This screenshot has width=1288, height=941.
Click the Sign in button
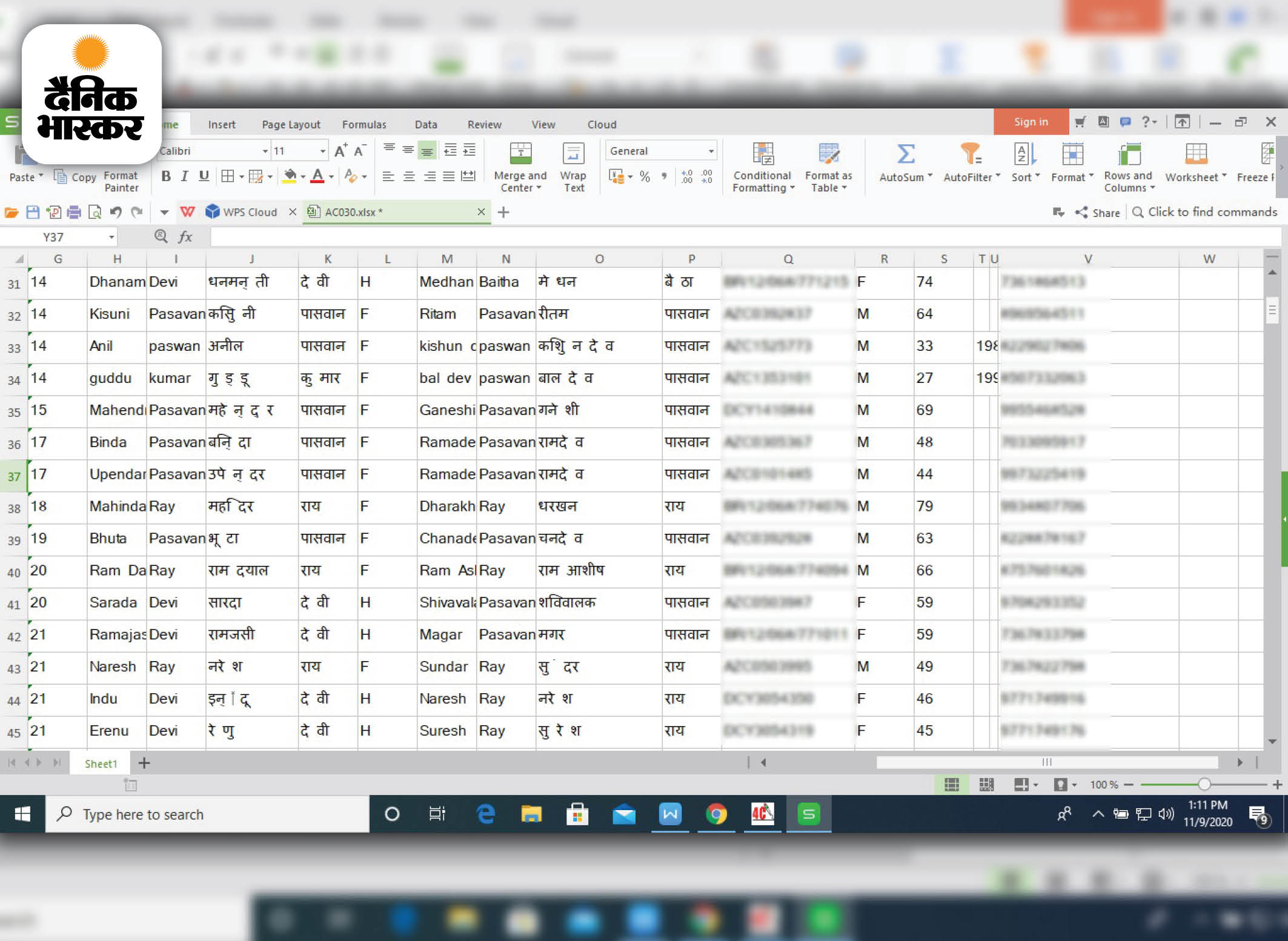[1031, 122]
